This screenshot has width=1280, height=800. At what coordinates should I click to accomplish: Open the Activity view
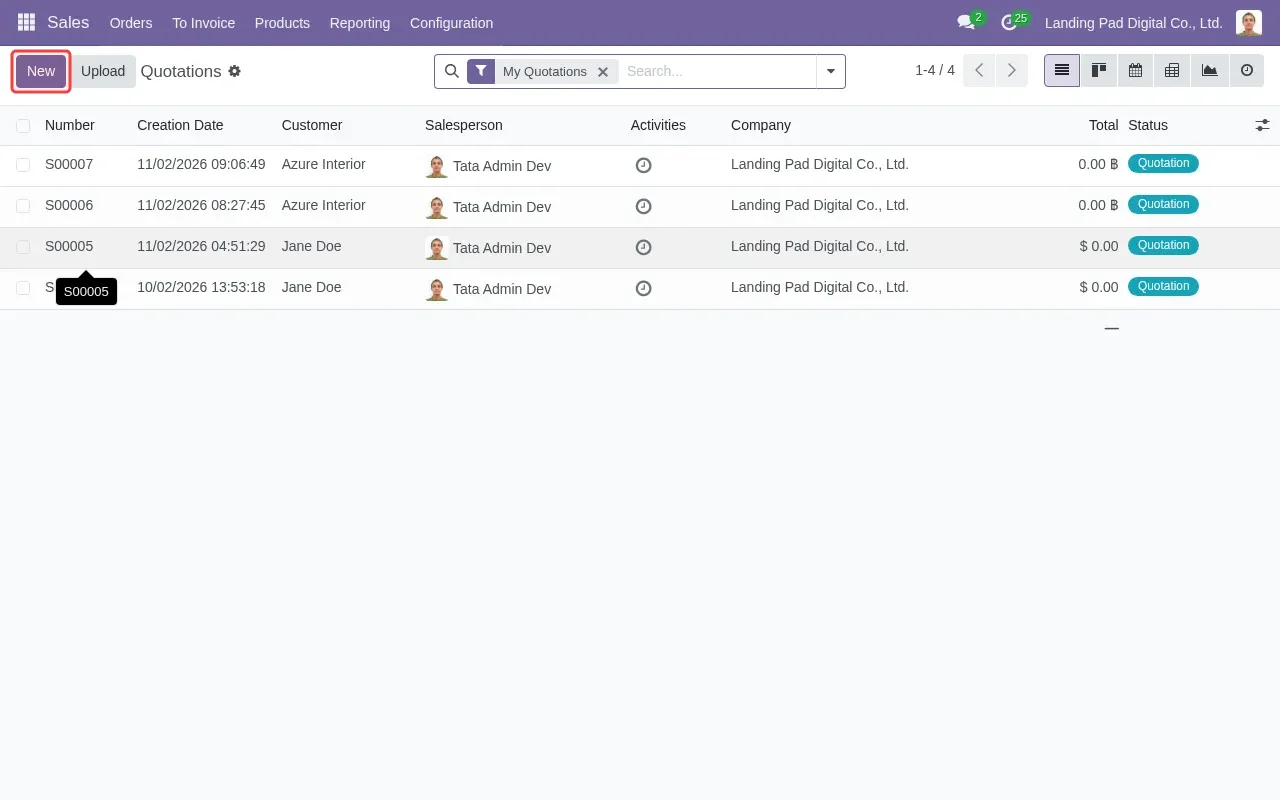point(1246,70)
